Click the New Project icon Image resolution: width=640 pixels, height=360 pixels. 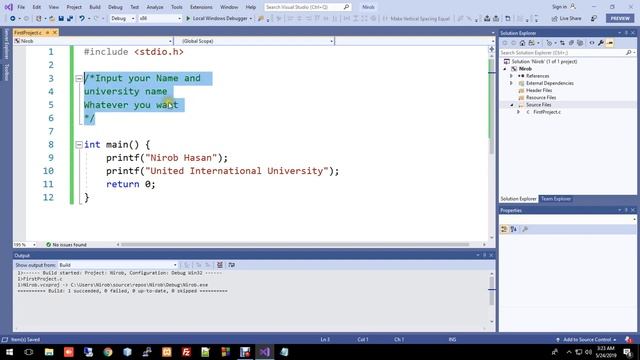click(x=38, y=18)
